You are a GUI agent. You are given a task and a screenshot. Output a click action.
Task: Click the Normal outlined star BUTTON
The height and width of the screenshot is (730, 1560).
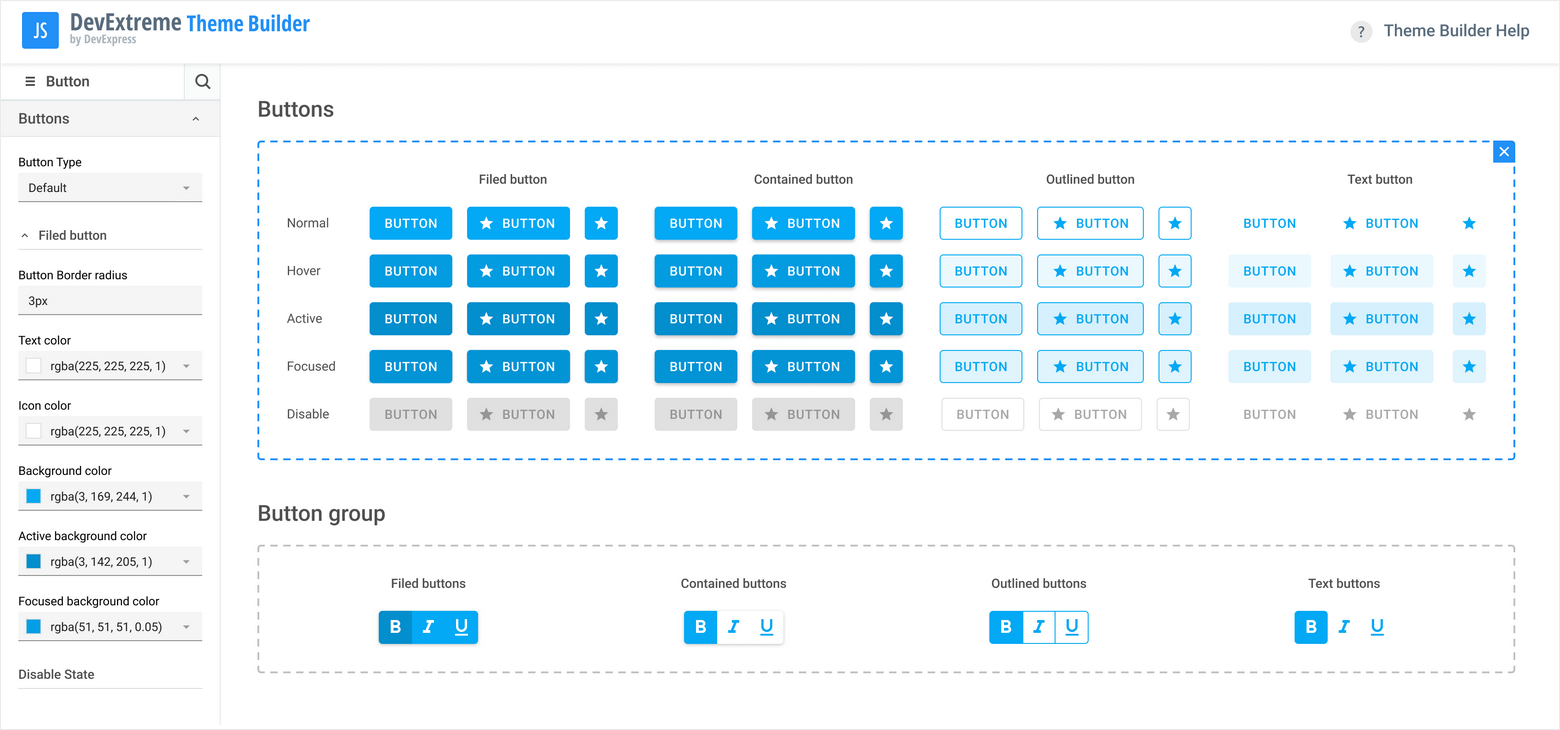tap(1090, 224)
